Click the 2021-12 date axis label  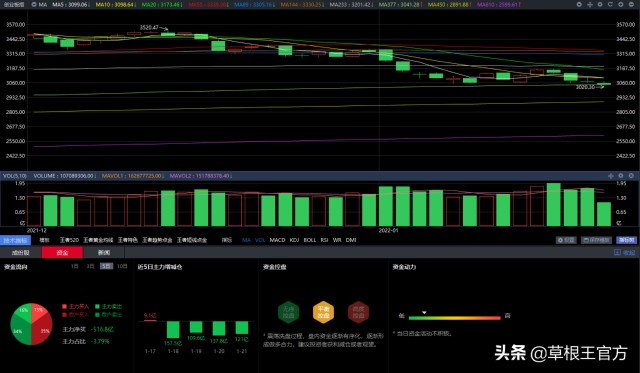[36, 231]
